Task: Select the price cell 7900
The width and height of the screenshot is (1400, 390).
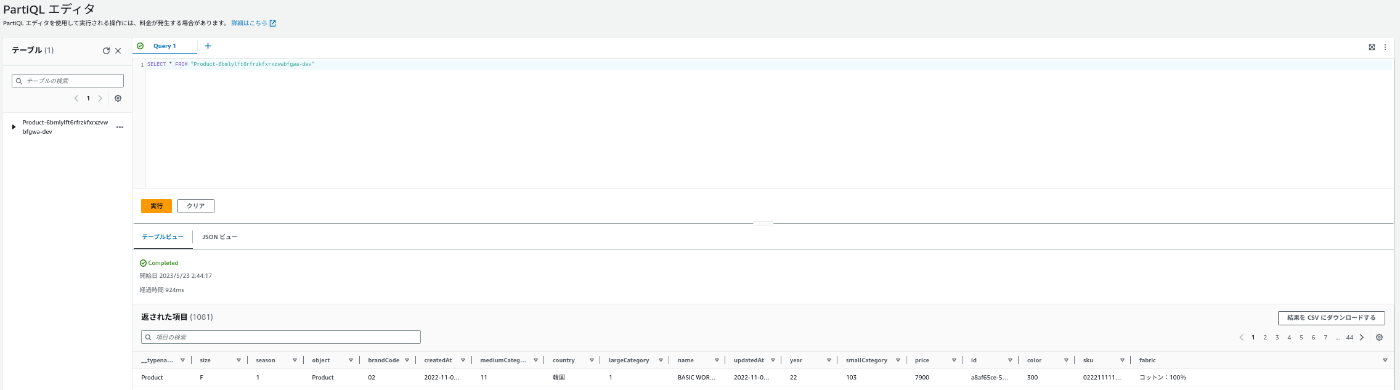Action: (x=922, y=378)
